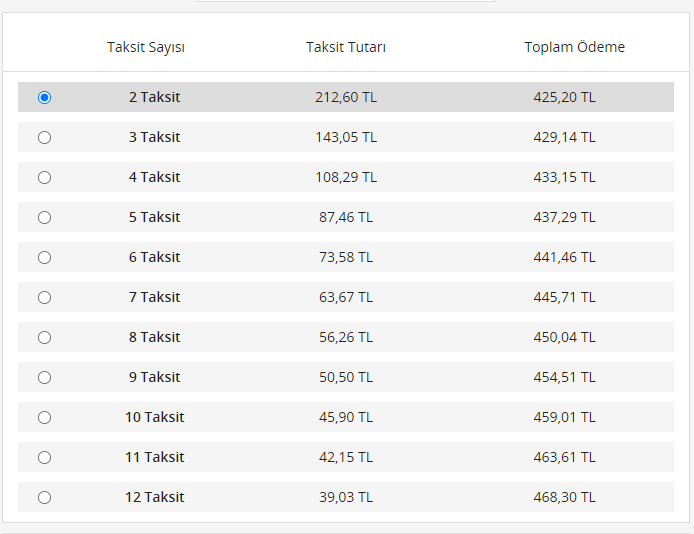694x534 pixels.
Task: Click the 143,05 TL installment amount
Action: (x=346, y=137)
